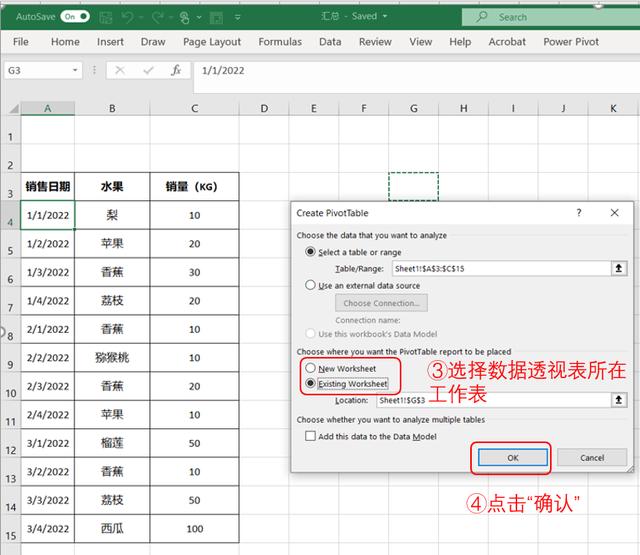Click the touch/mouse mode icon
This screenshot has height=555, width=640.
click(x=184, y=17)
